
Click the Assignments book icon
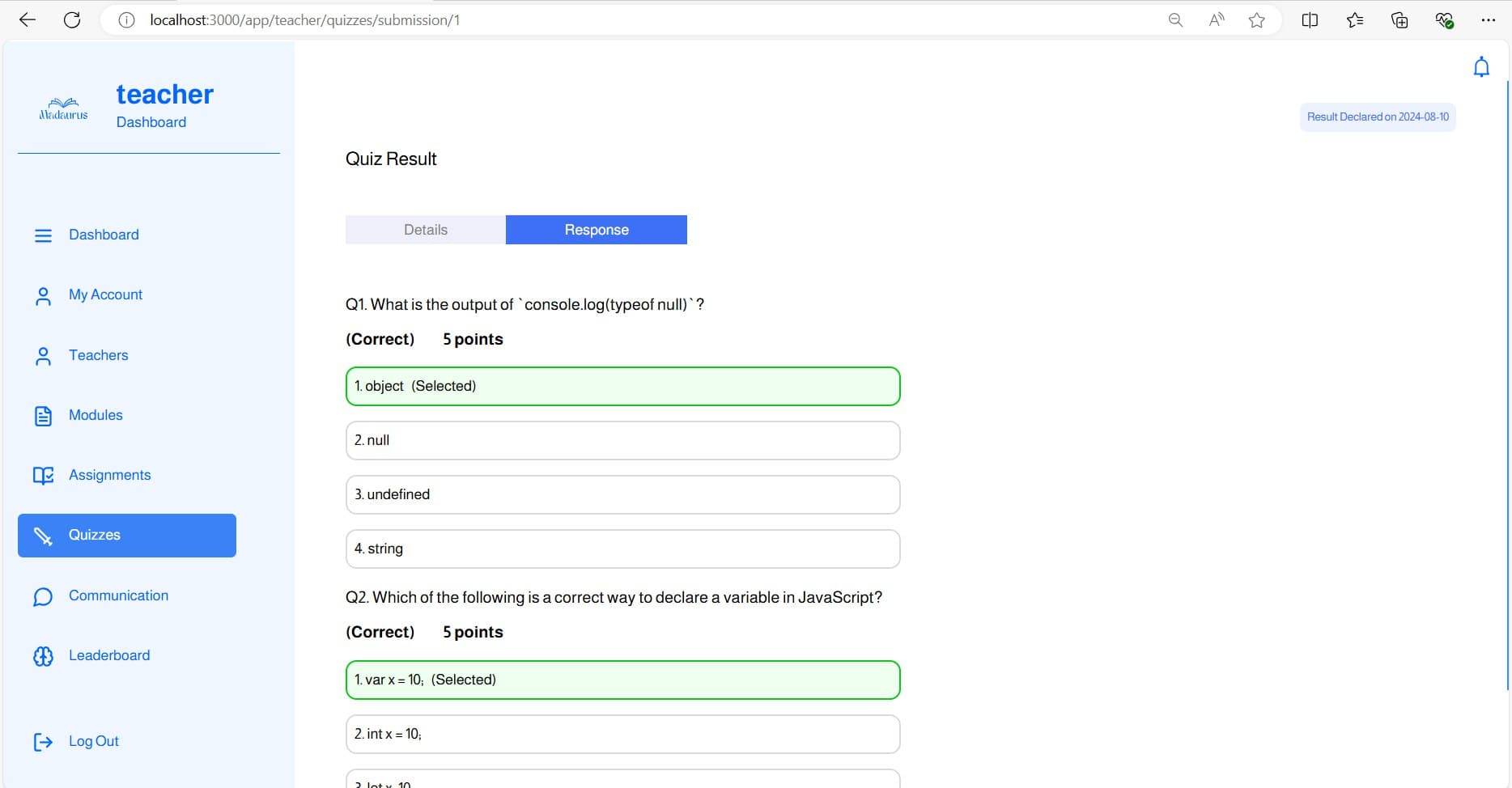[43, 476]
